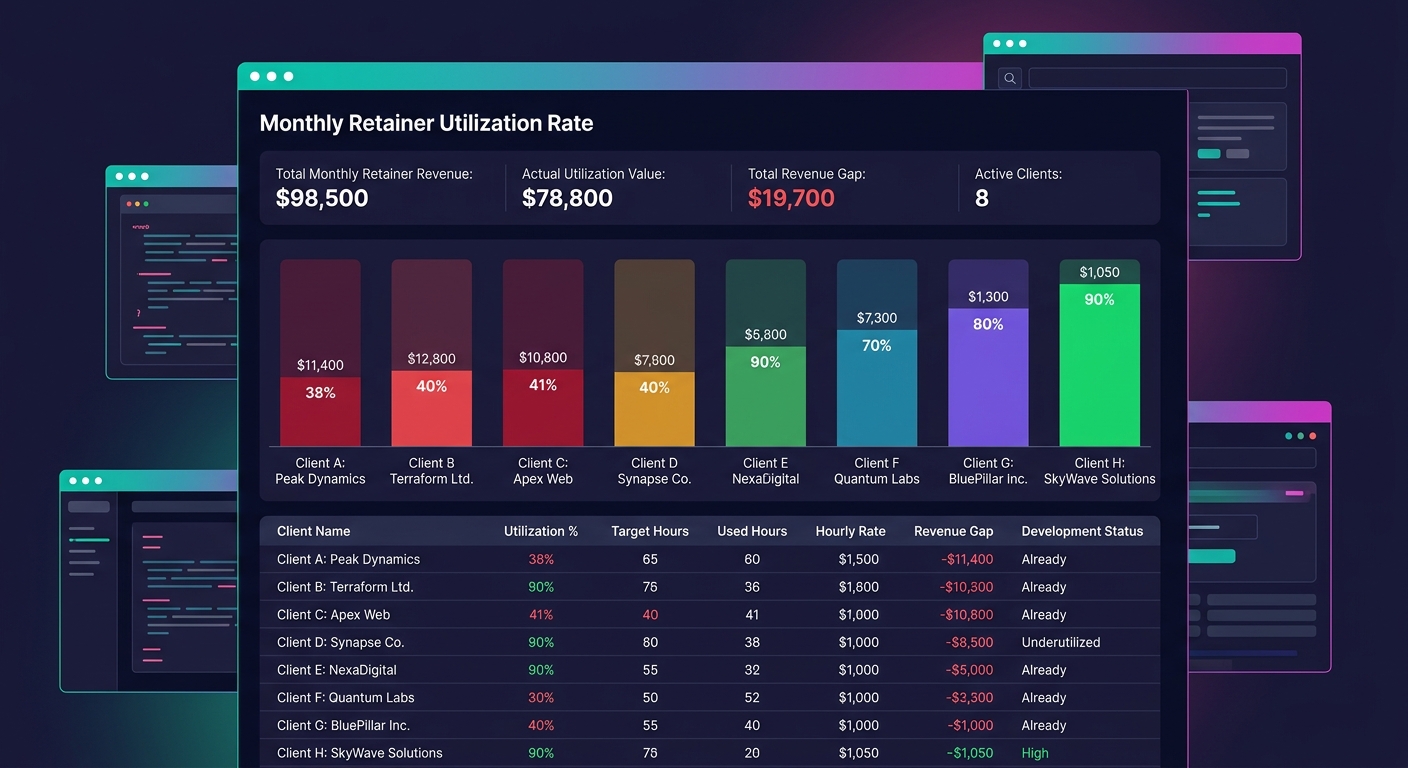
Task: Click the -$11,400 revenue gap value for Client A
Action: click(x=967, y=559)
